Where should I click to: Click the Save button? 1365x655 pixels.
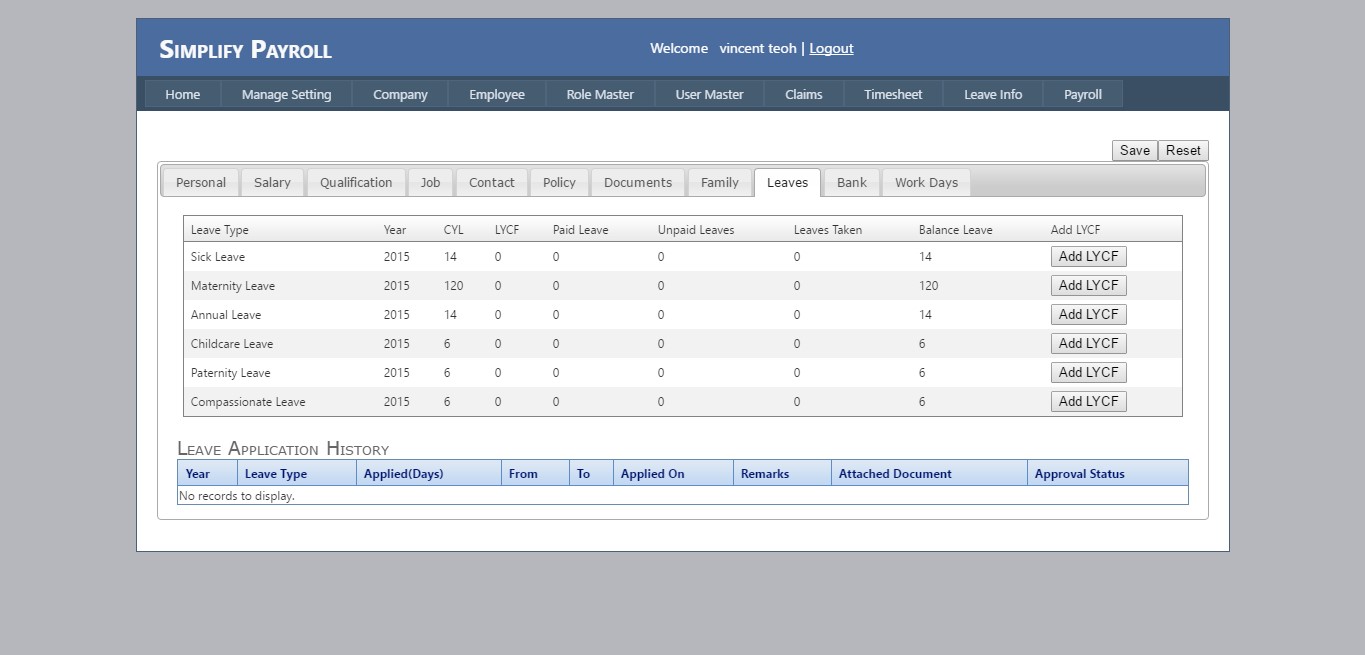click(1134, 151)
